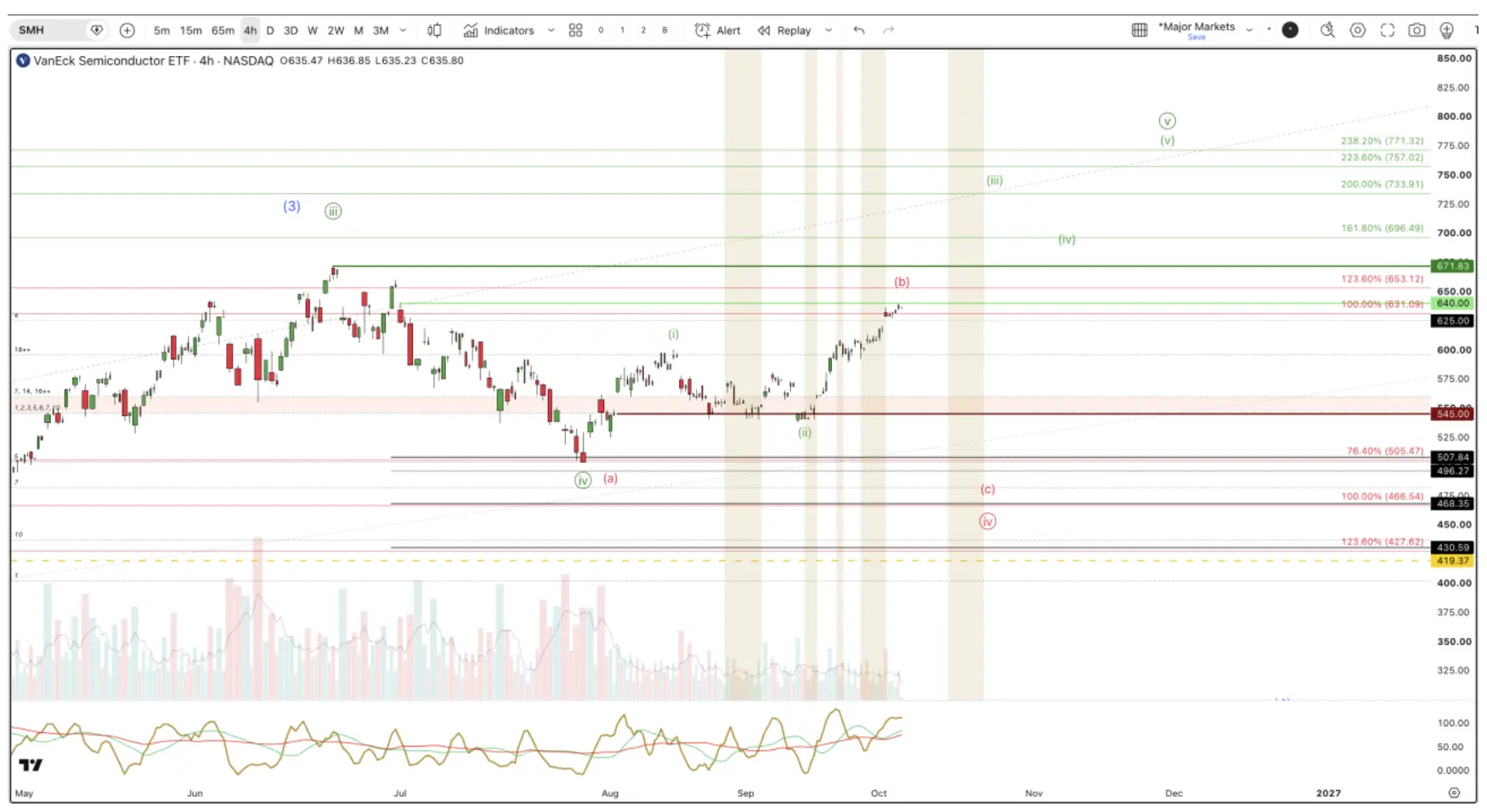The image size is (1487, 812).
Task: Click the idea lightbulb icon
Action: [x=1446, y=31]
